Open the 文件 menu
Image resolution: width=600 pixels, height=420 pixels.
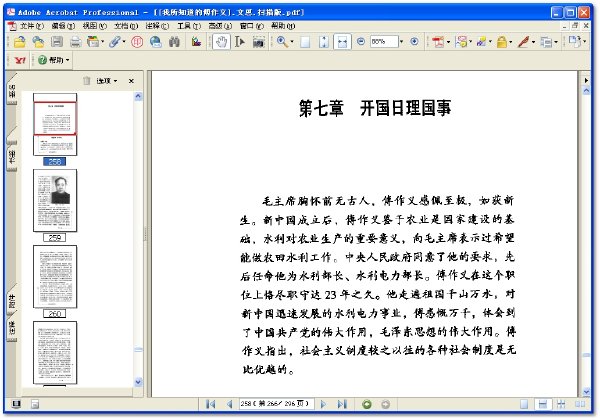pos(32,26)
